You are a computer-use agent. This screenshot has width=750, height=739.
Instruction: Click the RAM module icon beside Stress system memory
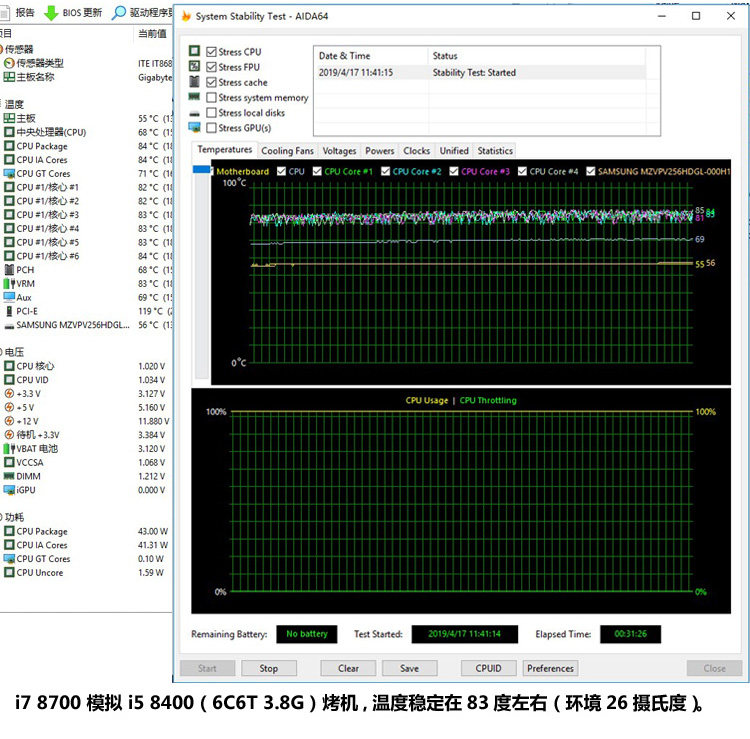(x=194, y=97)
